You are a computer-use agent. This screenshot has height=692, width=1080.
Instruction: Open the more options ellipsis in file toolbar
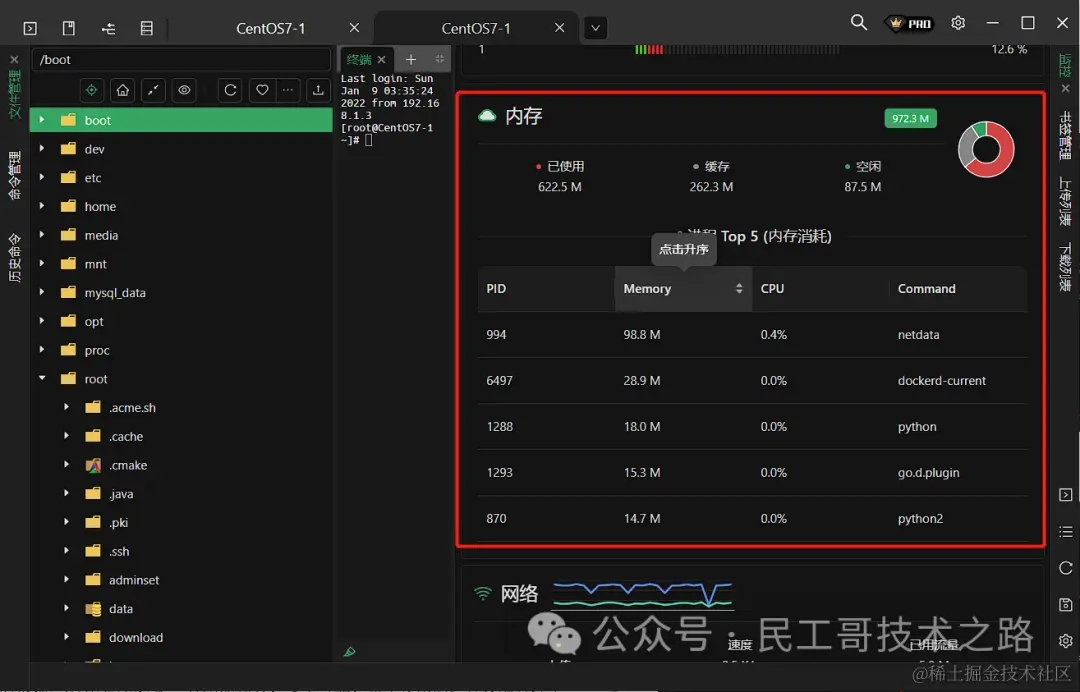point(288,90)
